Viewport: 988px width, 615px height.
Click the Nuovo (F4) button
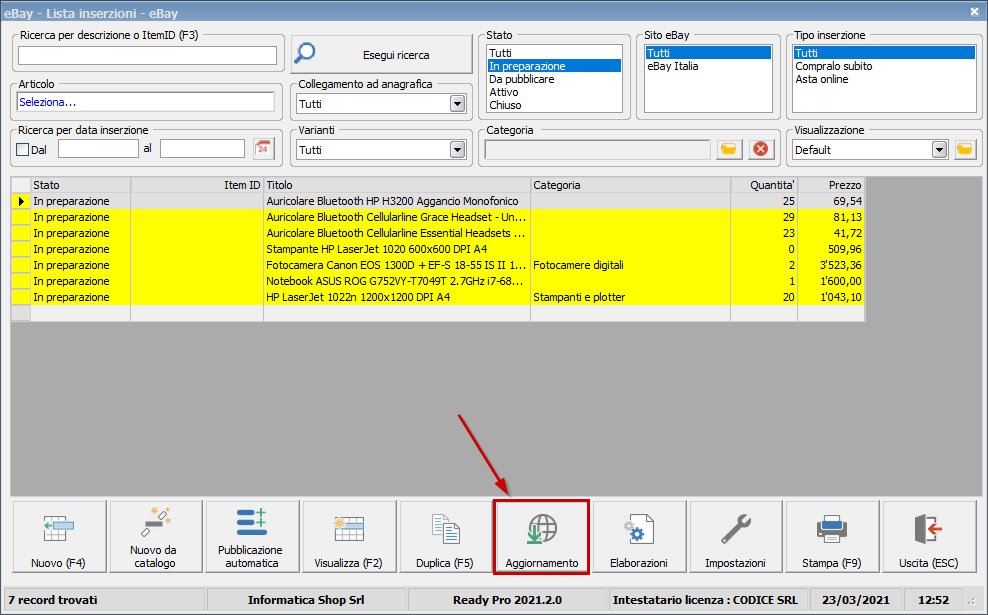click(x=59, y=537)
